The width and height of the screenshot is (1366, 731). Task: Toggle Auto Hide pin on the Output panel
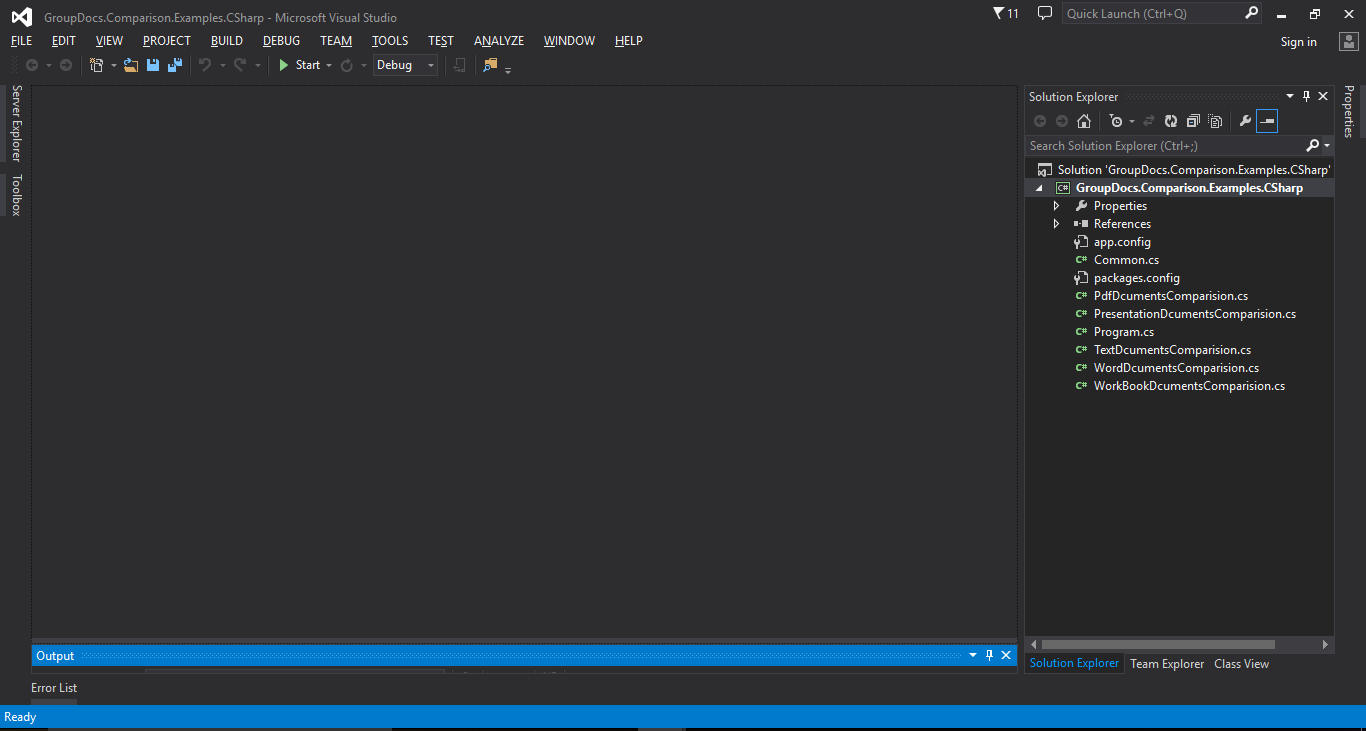(990, 656)
